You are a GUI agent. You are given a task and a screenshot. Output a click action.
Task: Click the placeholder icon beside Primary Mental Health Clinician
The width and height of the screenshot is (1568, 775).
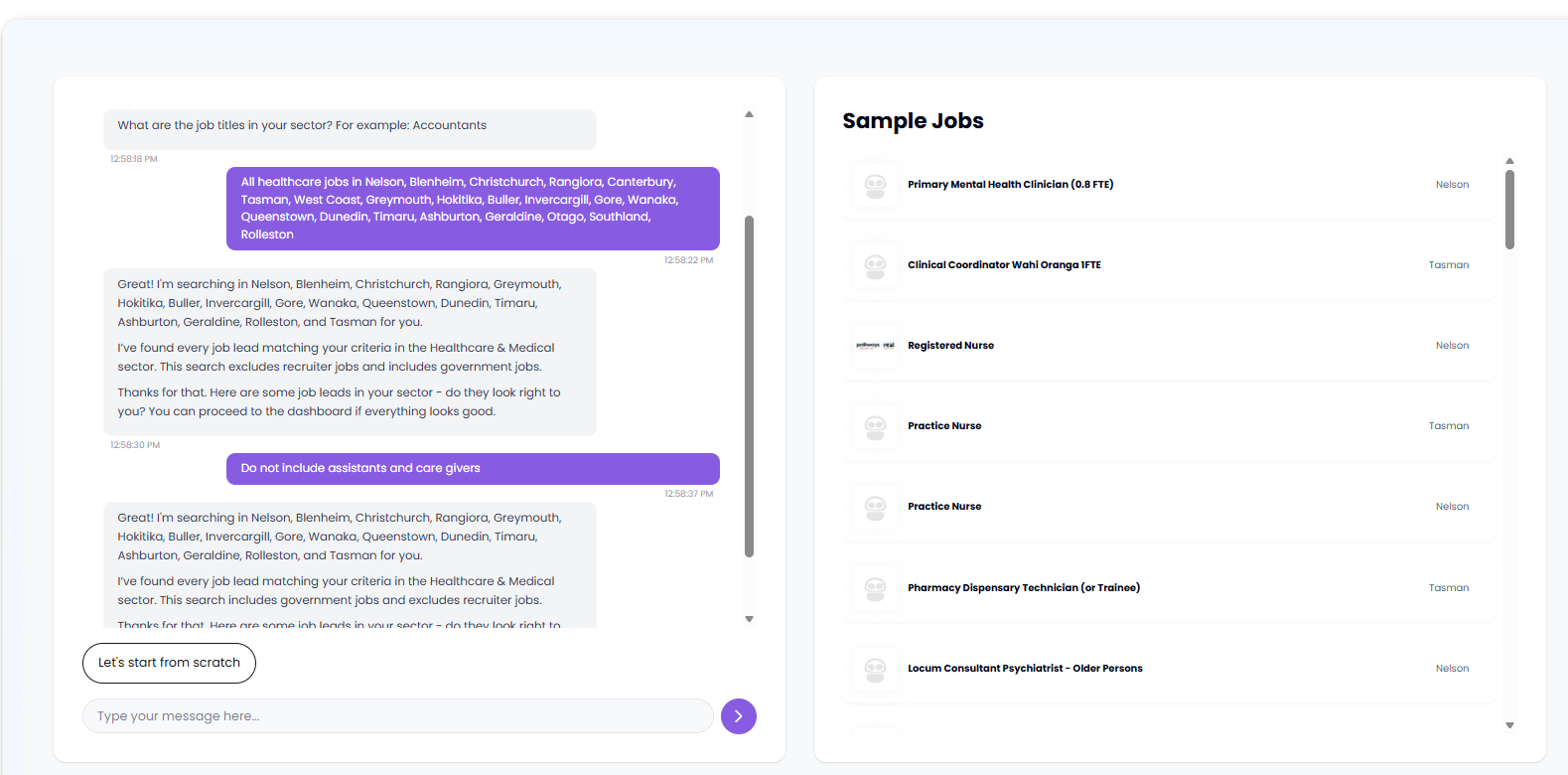[x=875, y=185]
